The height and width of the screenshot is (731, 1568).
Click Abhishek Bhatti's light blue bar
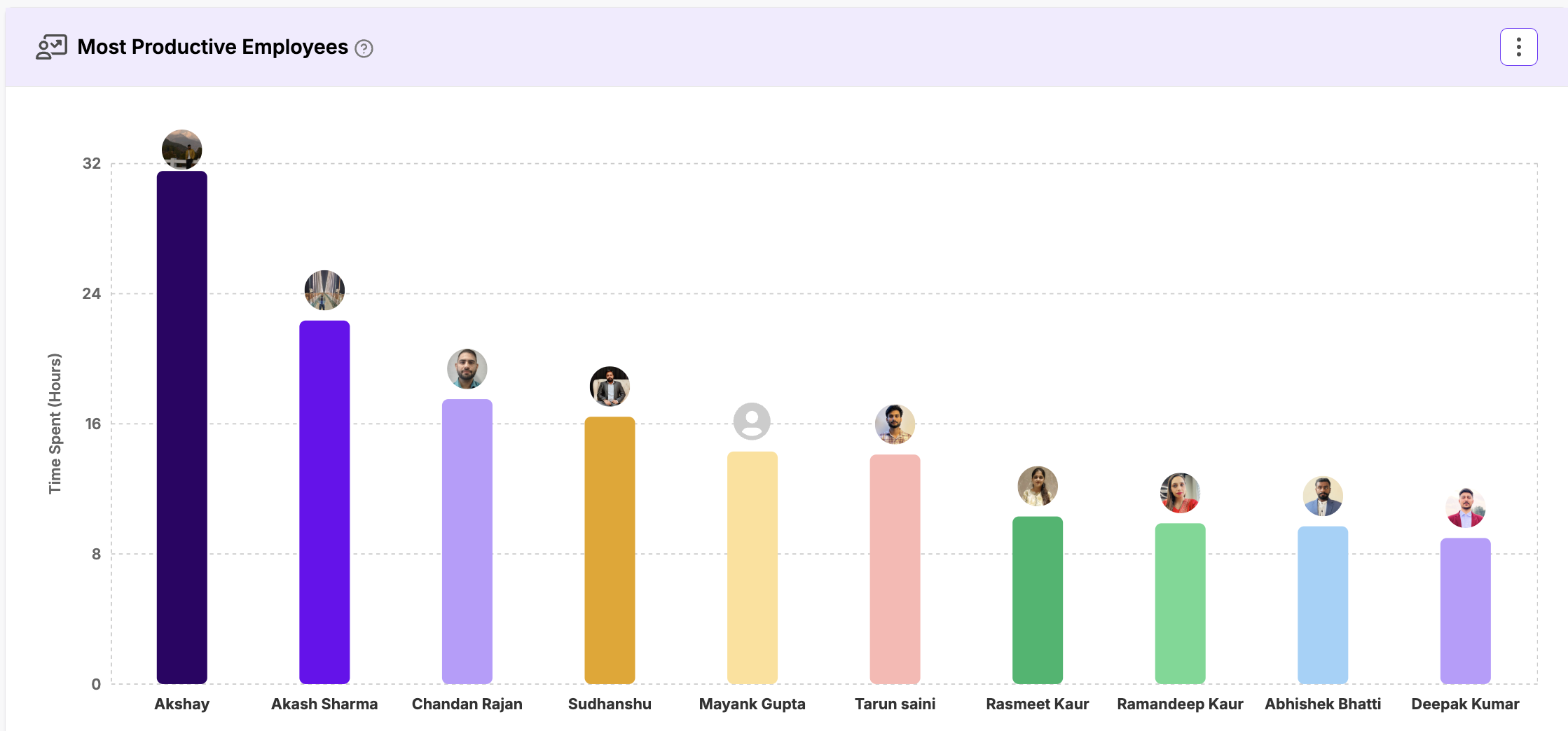pyautogui.click(x=1323, y=604)
